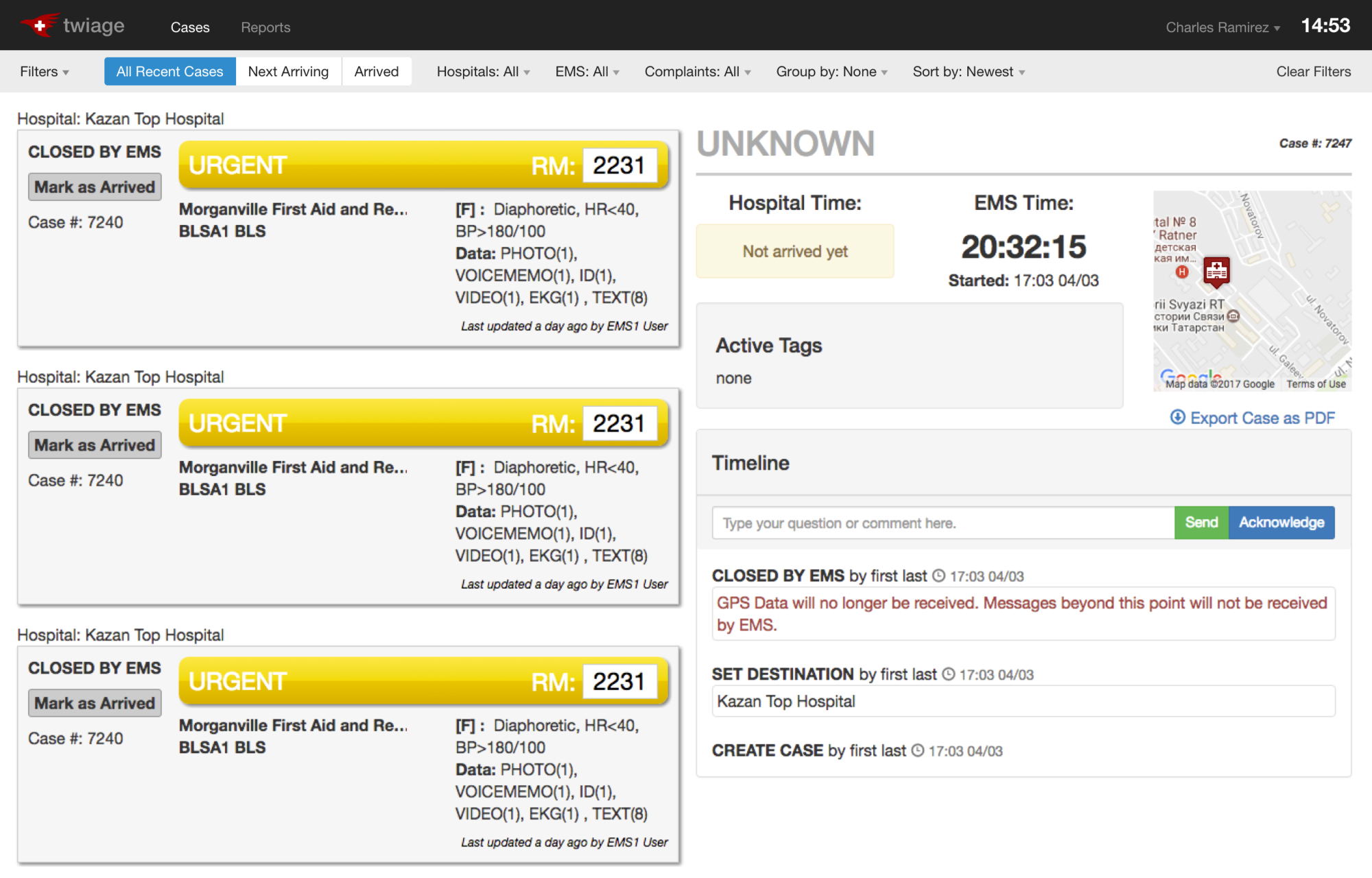
Task: Click the twiage winged cross logo
Action: (x=40, y=25)
